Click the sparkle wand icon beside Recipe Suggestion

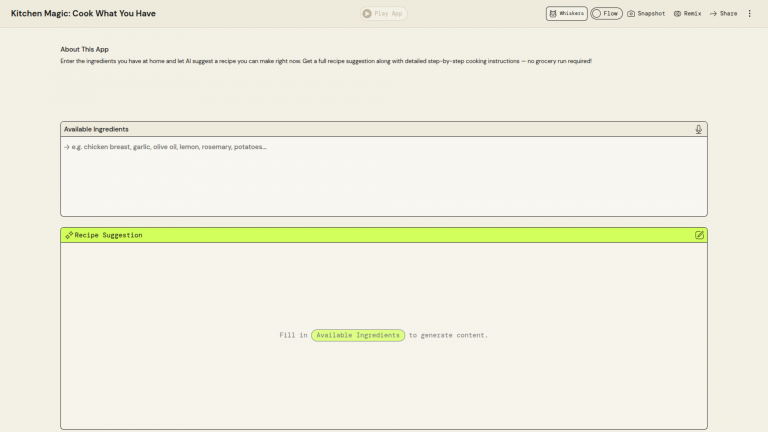click(x=69, y=235)
